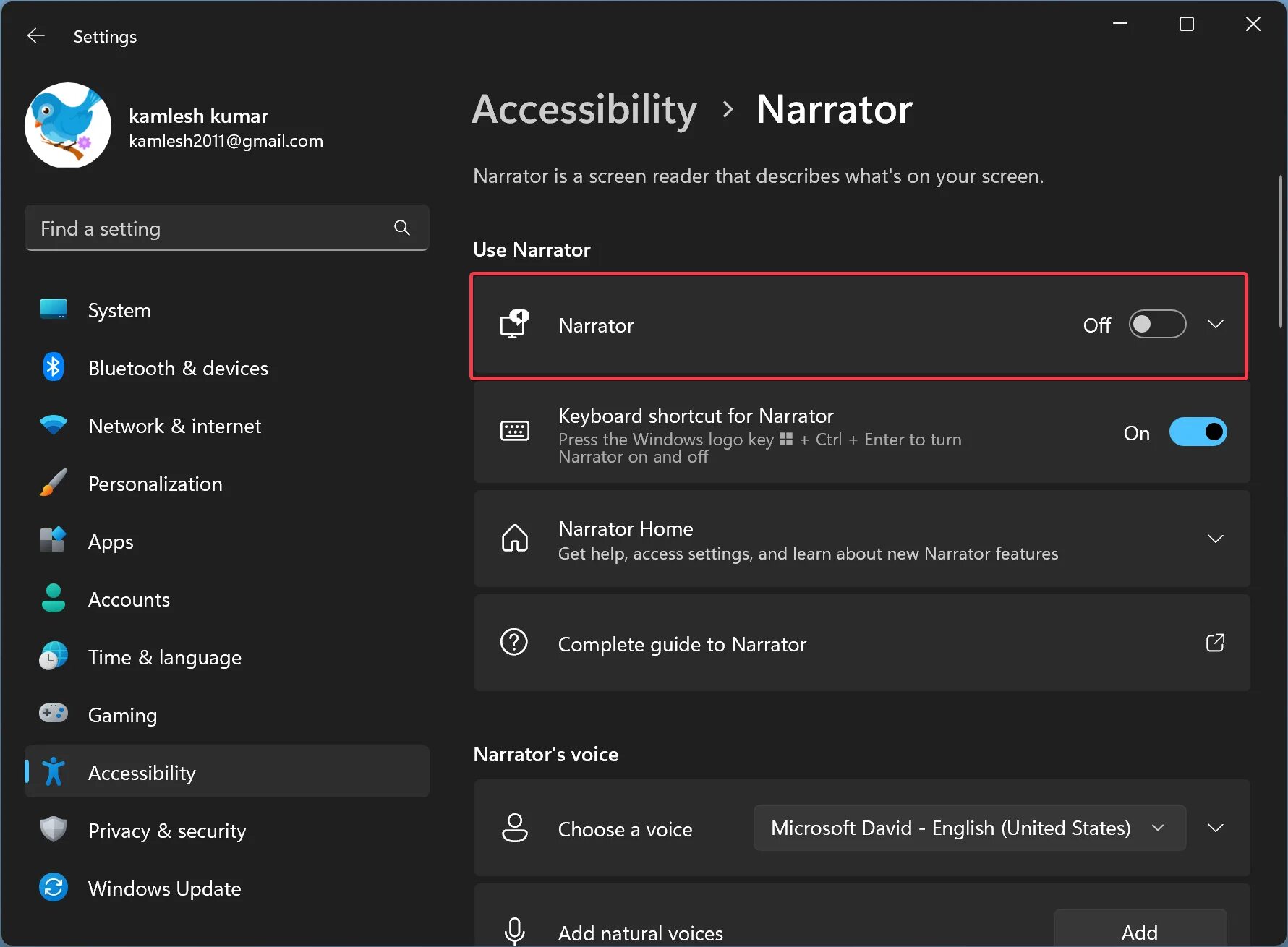Select the Personalization paintbrush icon
This screenshot has width=1288, height=947.
tap(54, 483)
